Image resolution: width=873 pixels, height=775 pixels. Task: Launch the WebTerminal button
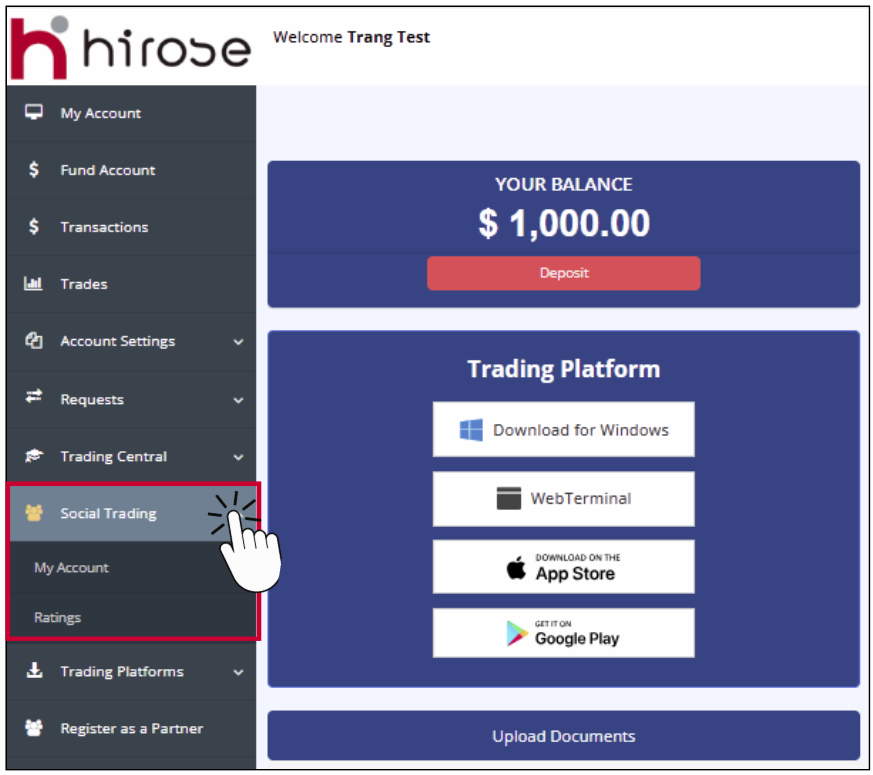tap(563, 498)
